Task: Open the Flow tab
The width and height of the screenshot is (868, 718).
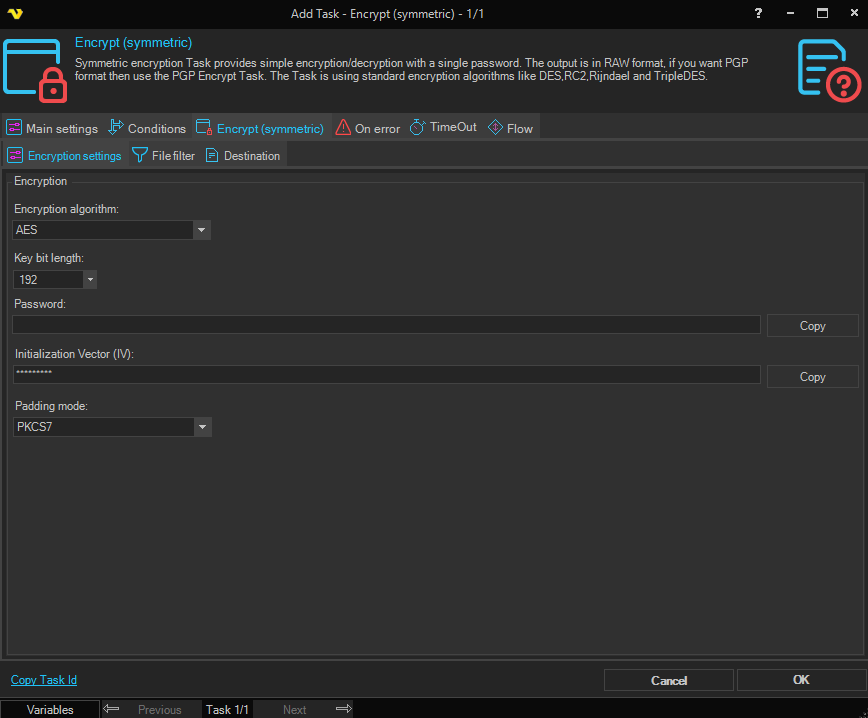Action: (510, 128)
